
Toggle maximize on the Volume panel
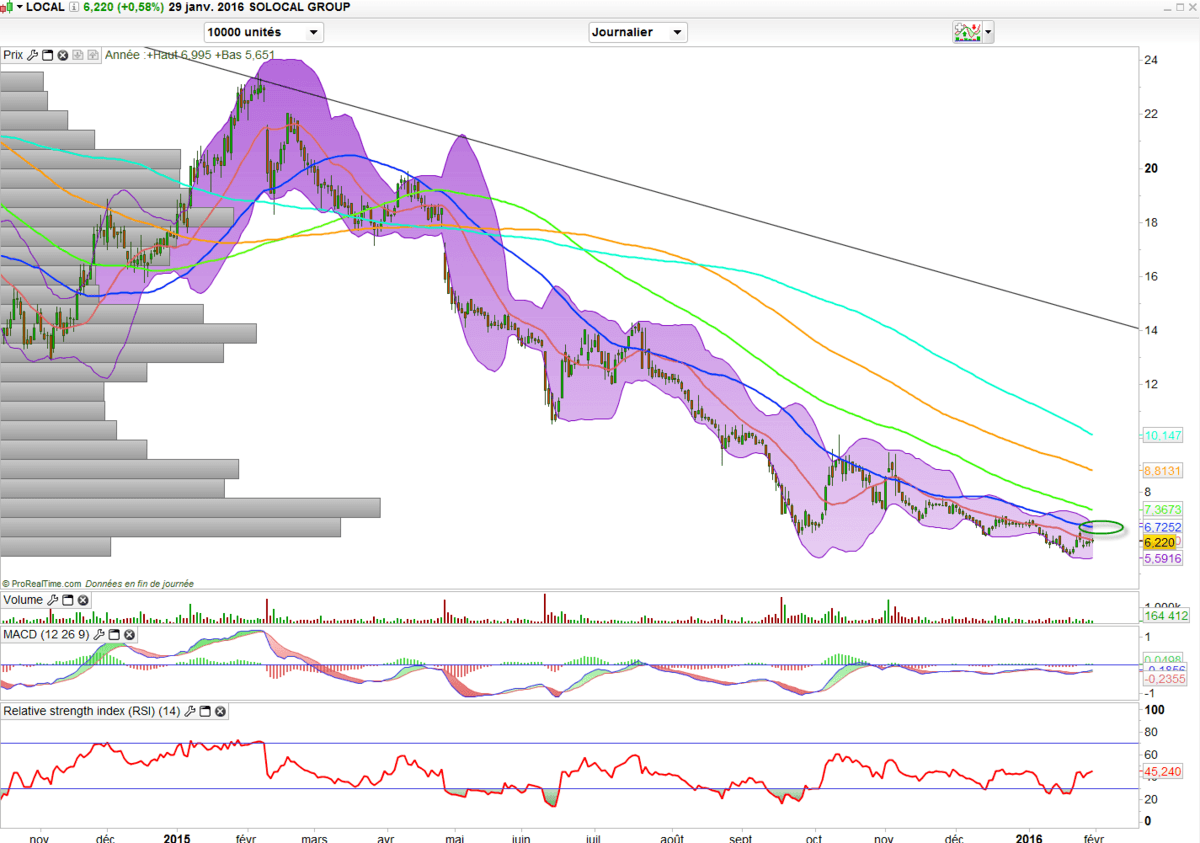point(67,600)
